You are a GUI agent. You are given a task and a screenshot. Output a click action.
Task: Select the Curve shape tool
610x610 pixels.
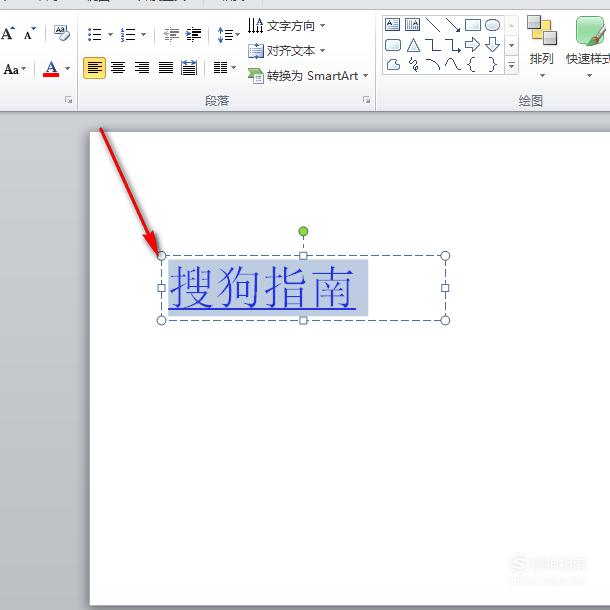[452, 64]
